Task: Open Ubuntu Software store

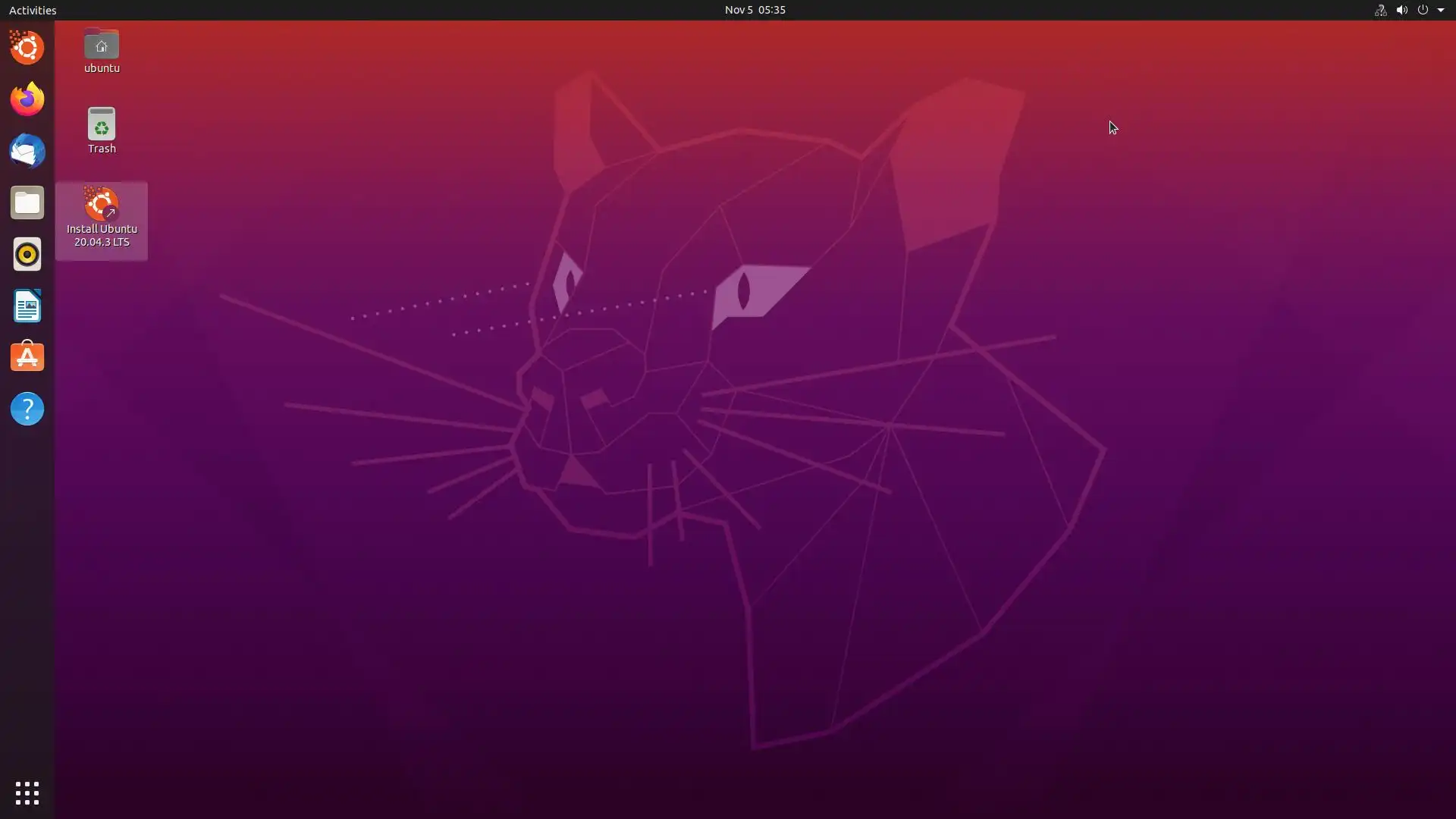Action: [x=27, y=357]
